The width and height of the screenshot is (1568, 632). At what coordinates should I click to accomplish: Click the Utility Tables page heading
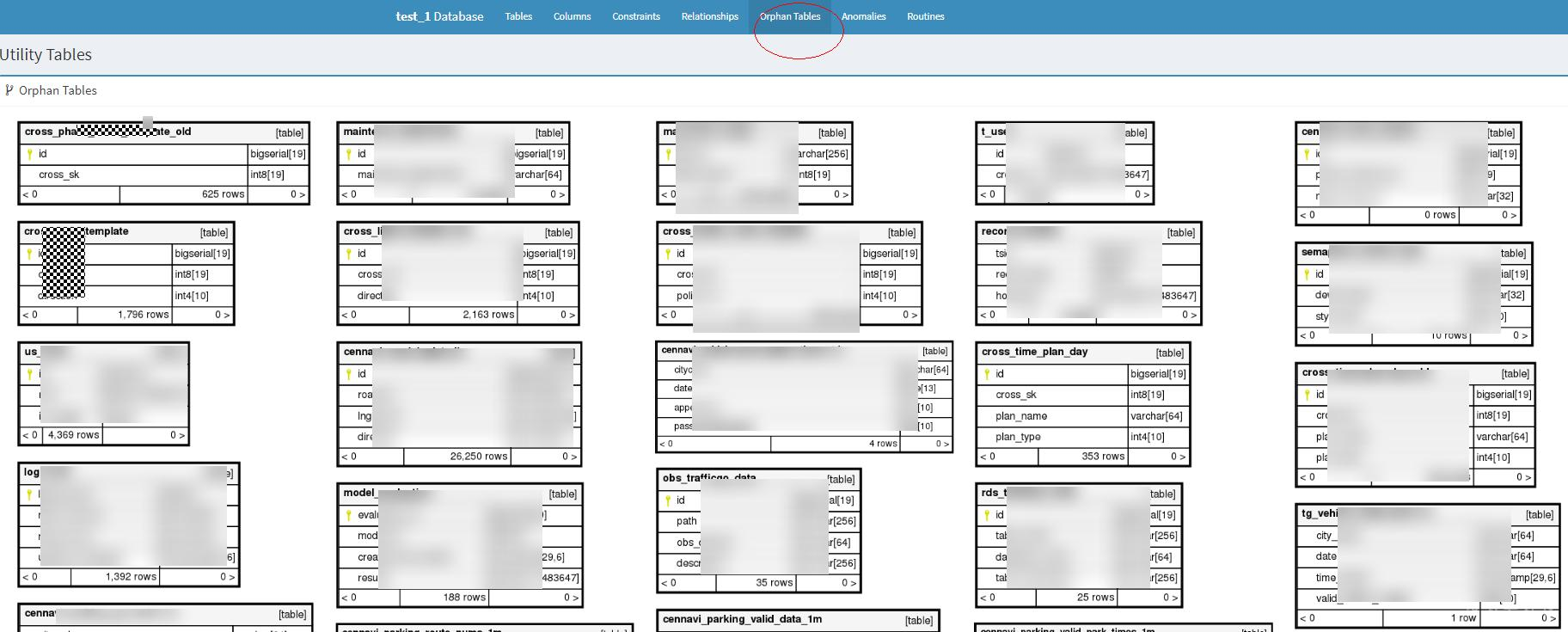click(x=46, y=54)
